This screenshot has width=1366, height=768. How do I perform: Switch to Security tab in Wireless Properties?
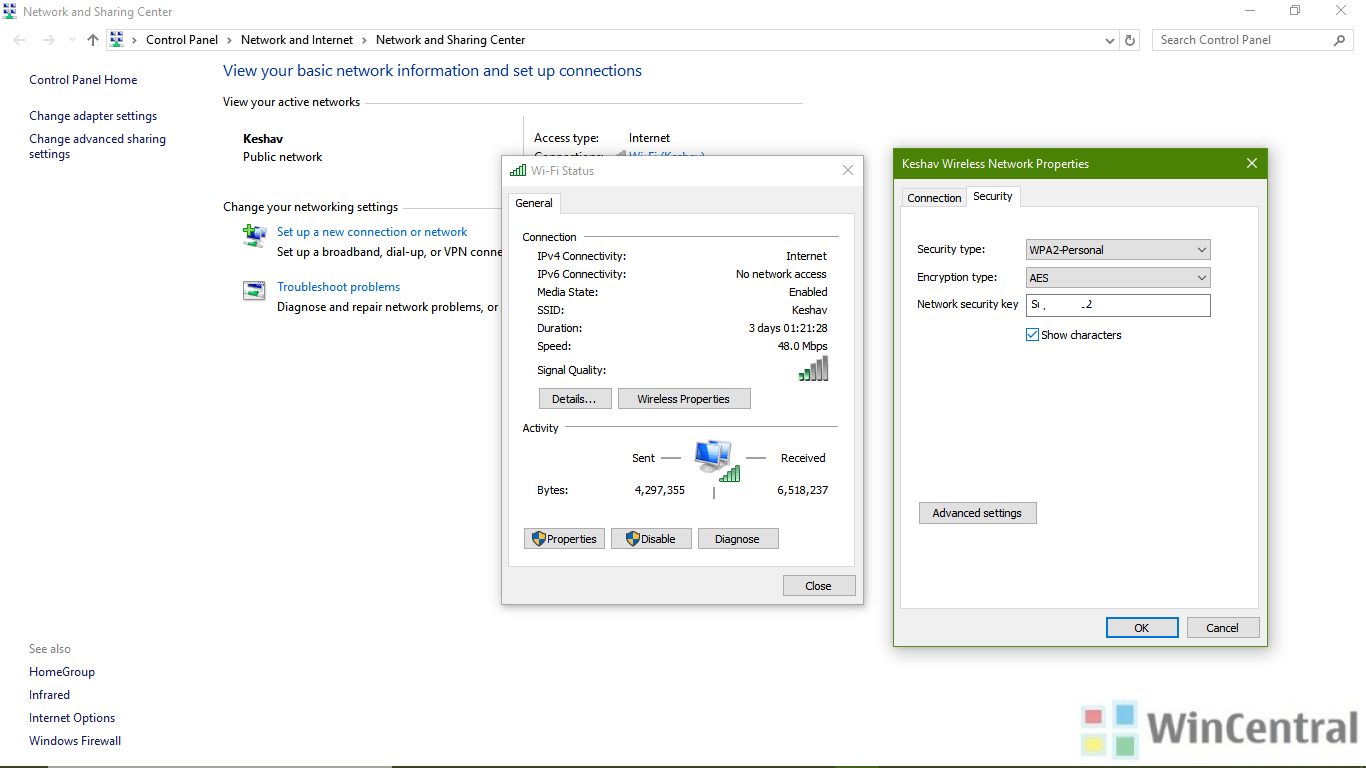(x=993, y=196)
